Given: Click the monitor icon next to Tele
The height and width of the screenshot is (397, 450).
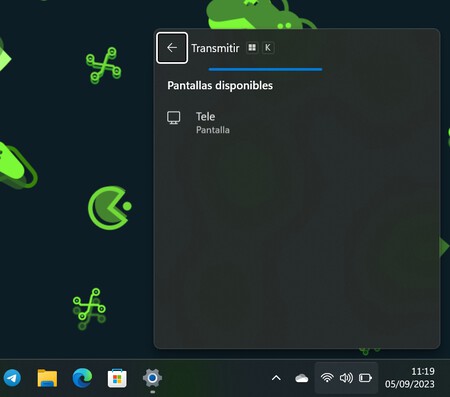Looking at the screenshot, I should (x=174, y=118).
